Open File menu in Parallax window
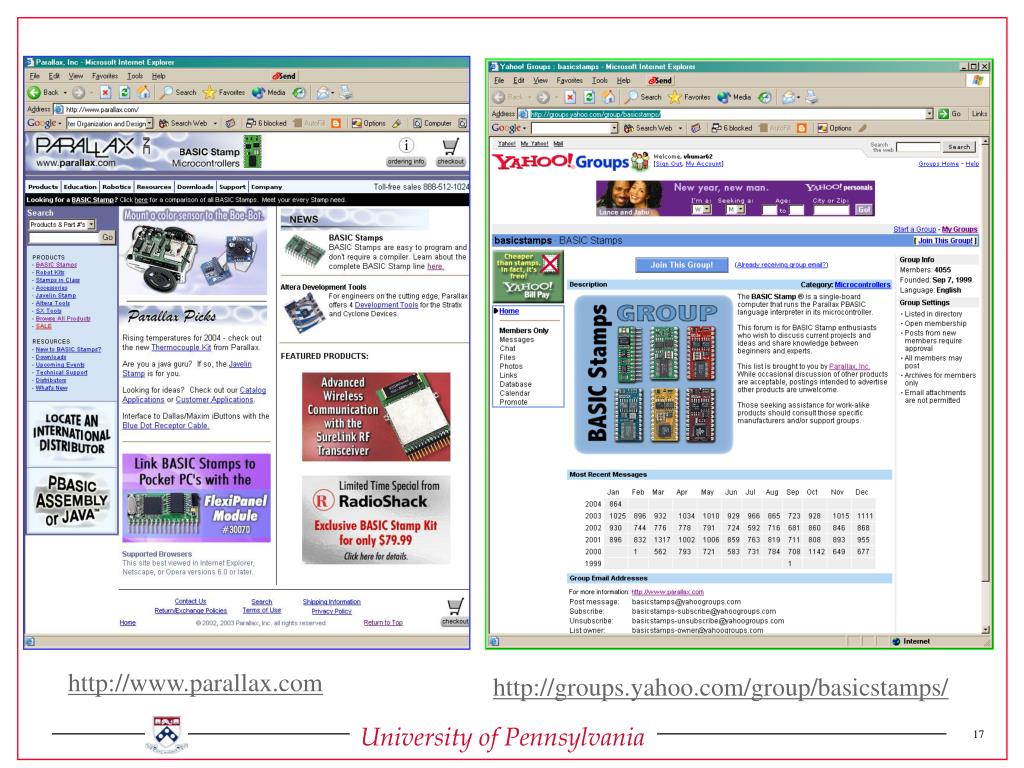This screenshot has width=1024, height=768. point(34,76)
